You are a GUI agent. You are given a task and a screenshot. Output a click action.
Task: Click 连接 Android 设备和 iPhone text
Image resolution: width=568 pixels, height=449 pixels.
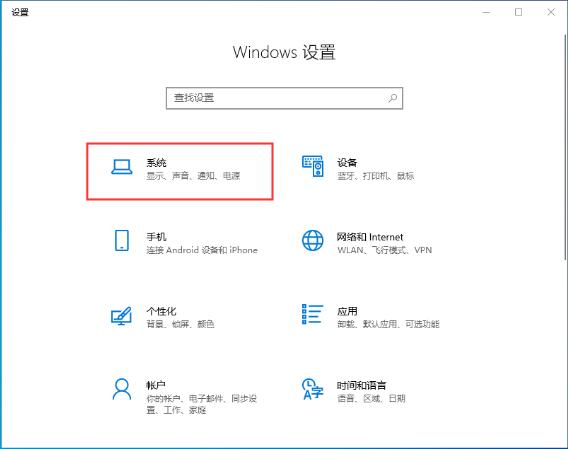202,250
